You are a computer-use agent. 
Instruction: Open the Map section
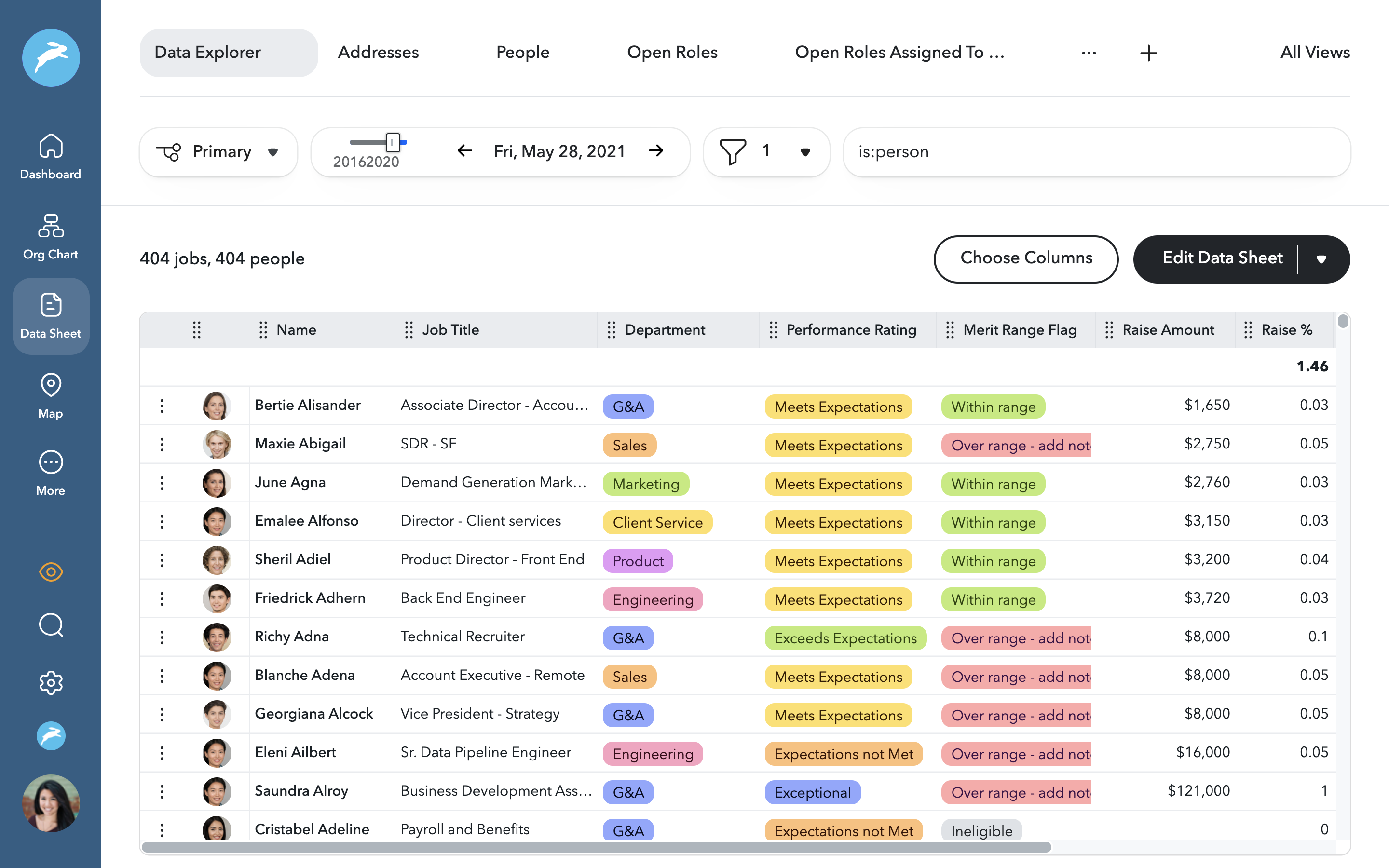click(x=51, y=395)
